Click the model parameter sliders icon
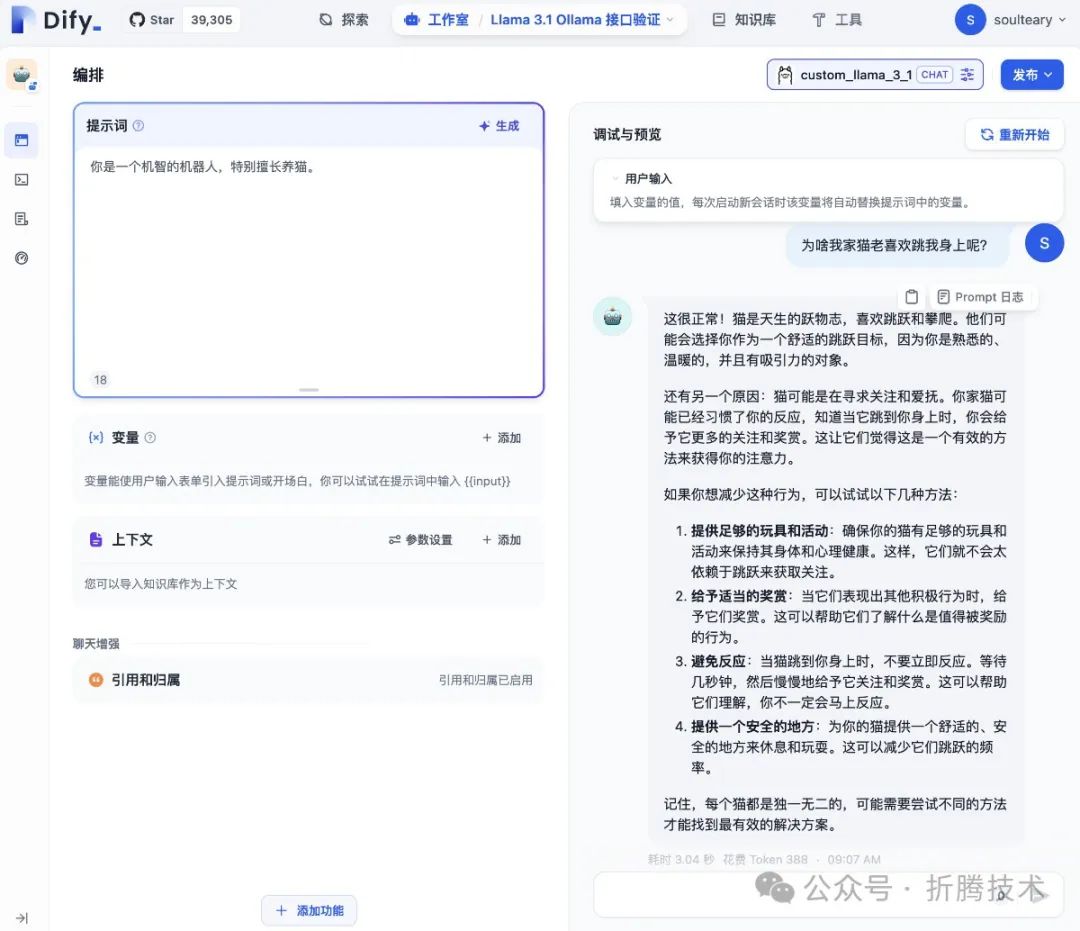Screen dimensions: 1080x931 tap(968, 74)
